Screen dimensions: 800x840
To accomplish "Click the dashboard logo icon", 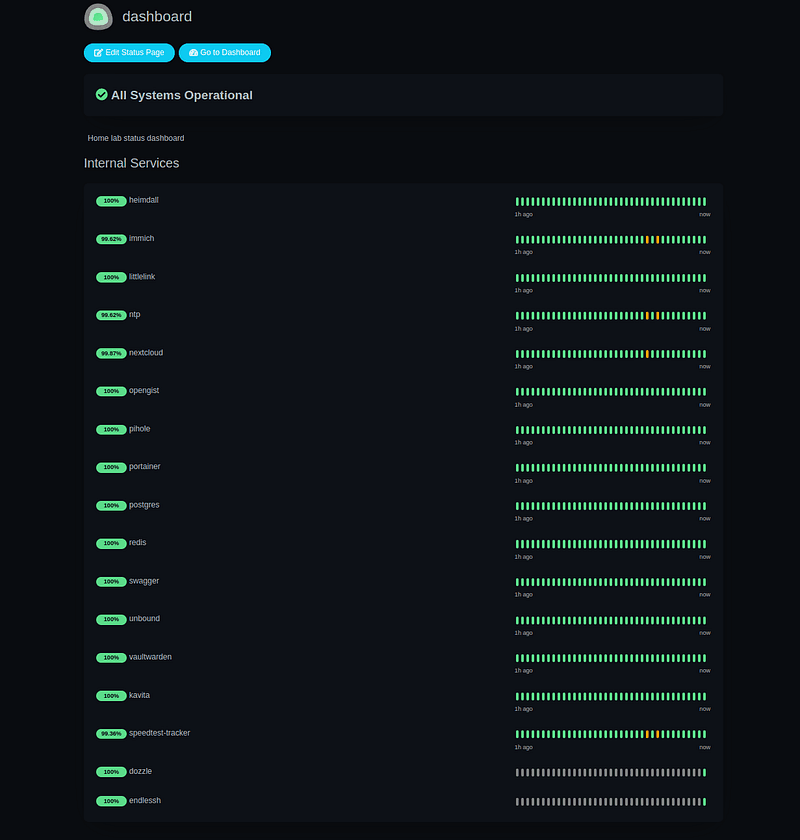I will (x=98, y=17).
